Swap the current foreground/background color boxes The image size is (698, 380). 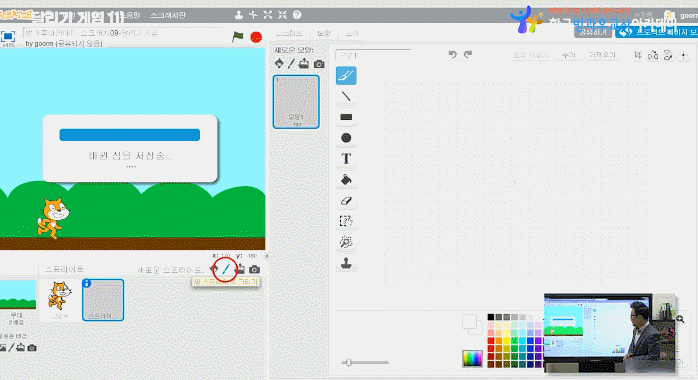[x=472, y=324]
